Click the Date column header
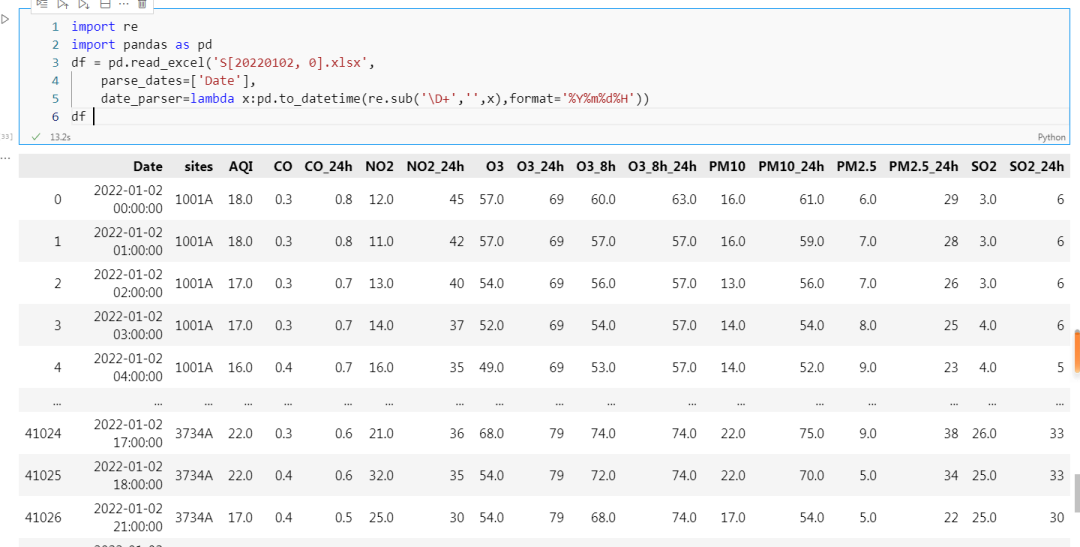Image resolution: width=1080 pixels, height=547 pixels. point(147,166)
